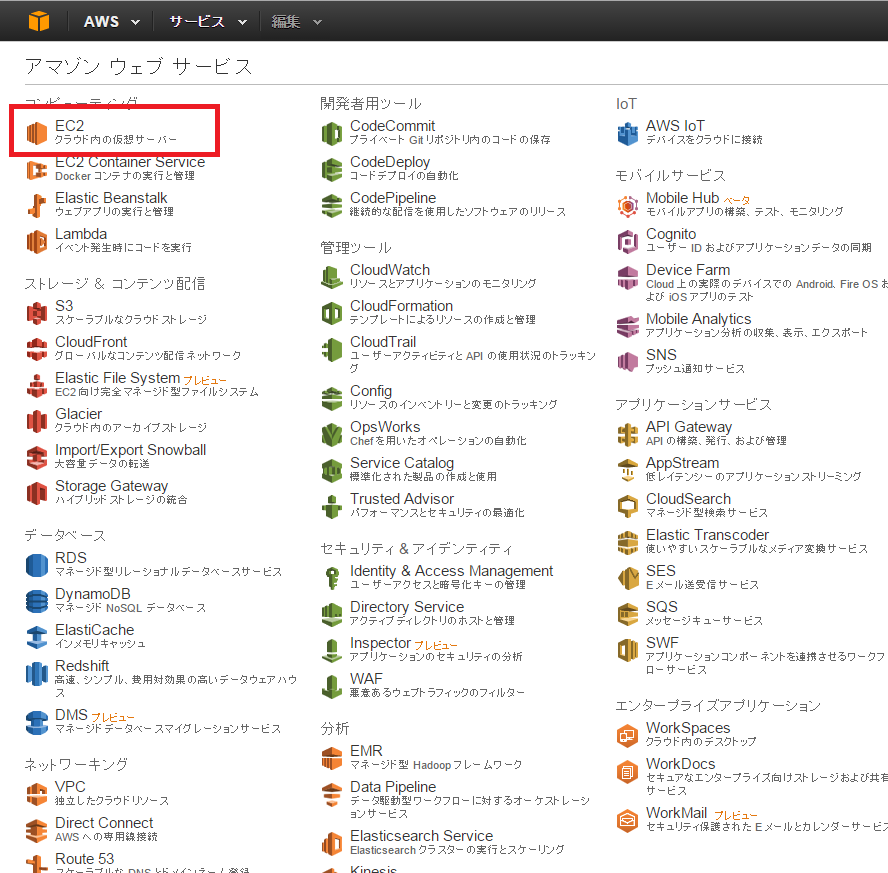Click the Identity & Access Management key icon
Screen dimensions: 888x873
[x=332, y=578]
